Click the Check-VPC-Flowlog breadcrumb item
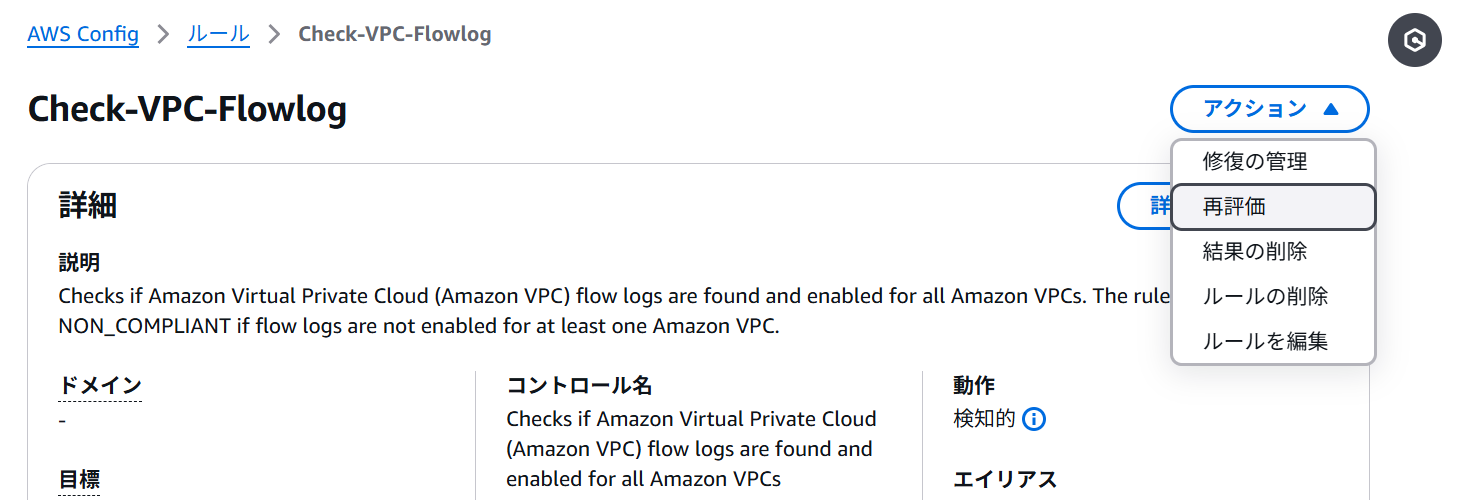Screen dimensions: 1463x500 395,35
